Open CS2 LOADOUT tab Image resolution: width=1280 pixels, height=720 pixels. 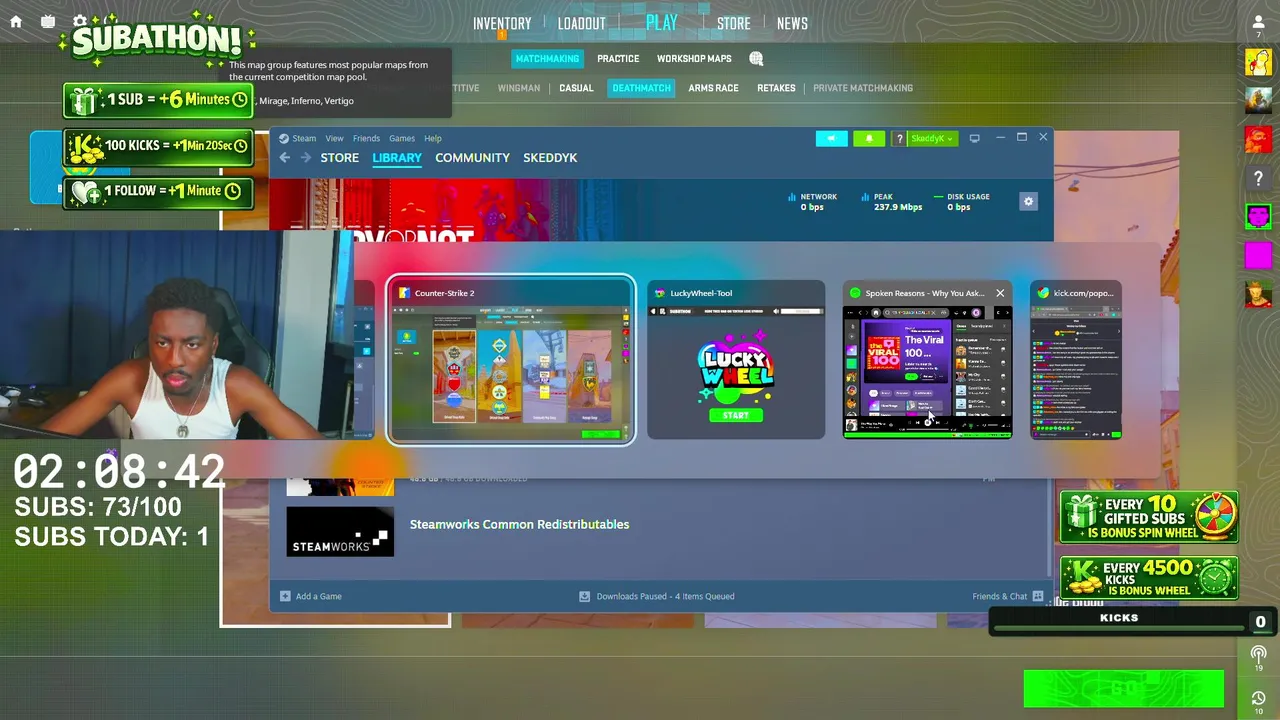(581, 23)
